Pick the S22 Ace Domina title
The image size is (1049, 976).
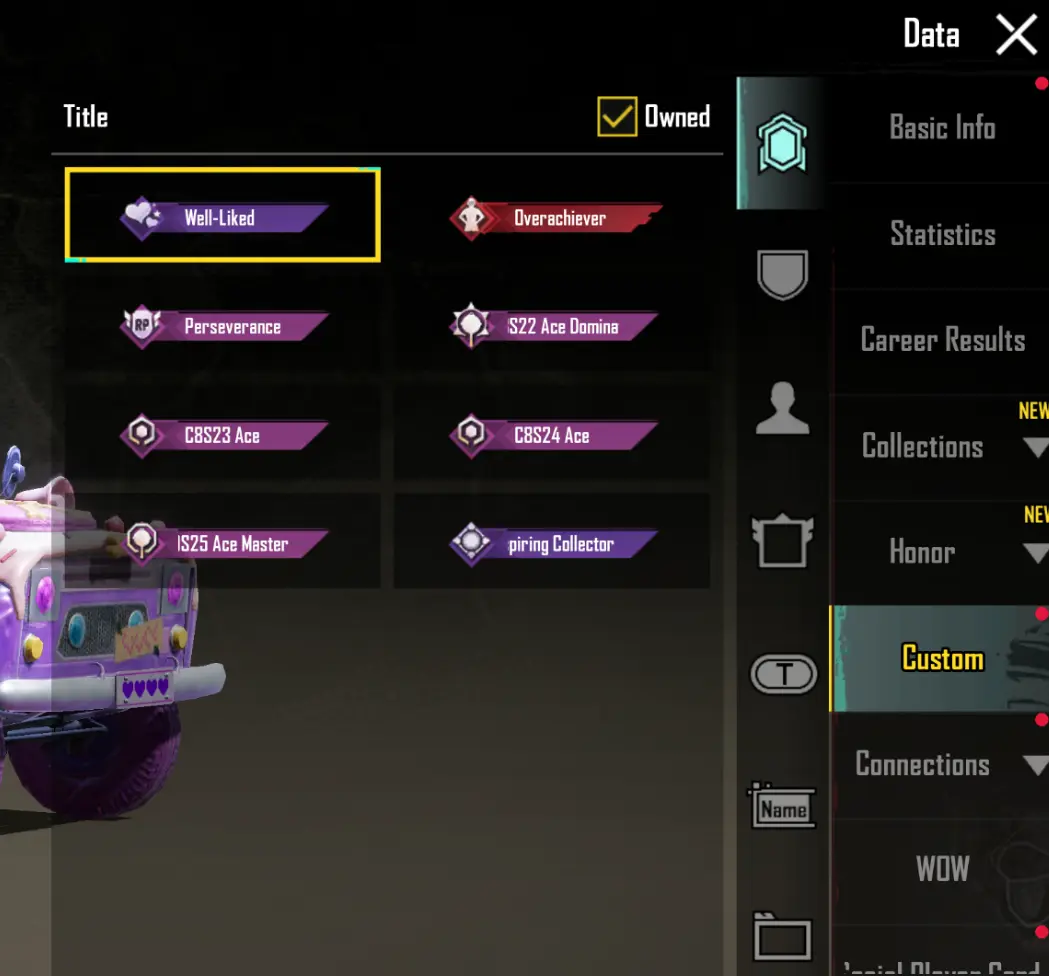coord(554,326)
